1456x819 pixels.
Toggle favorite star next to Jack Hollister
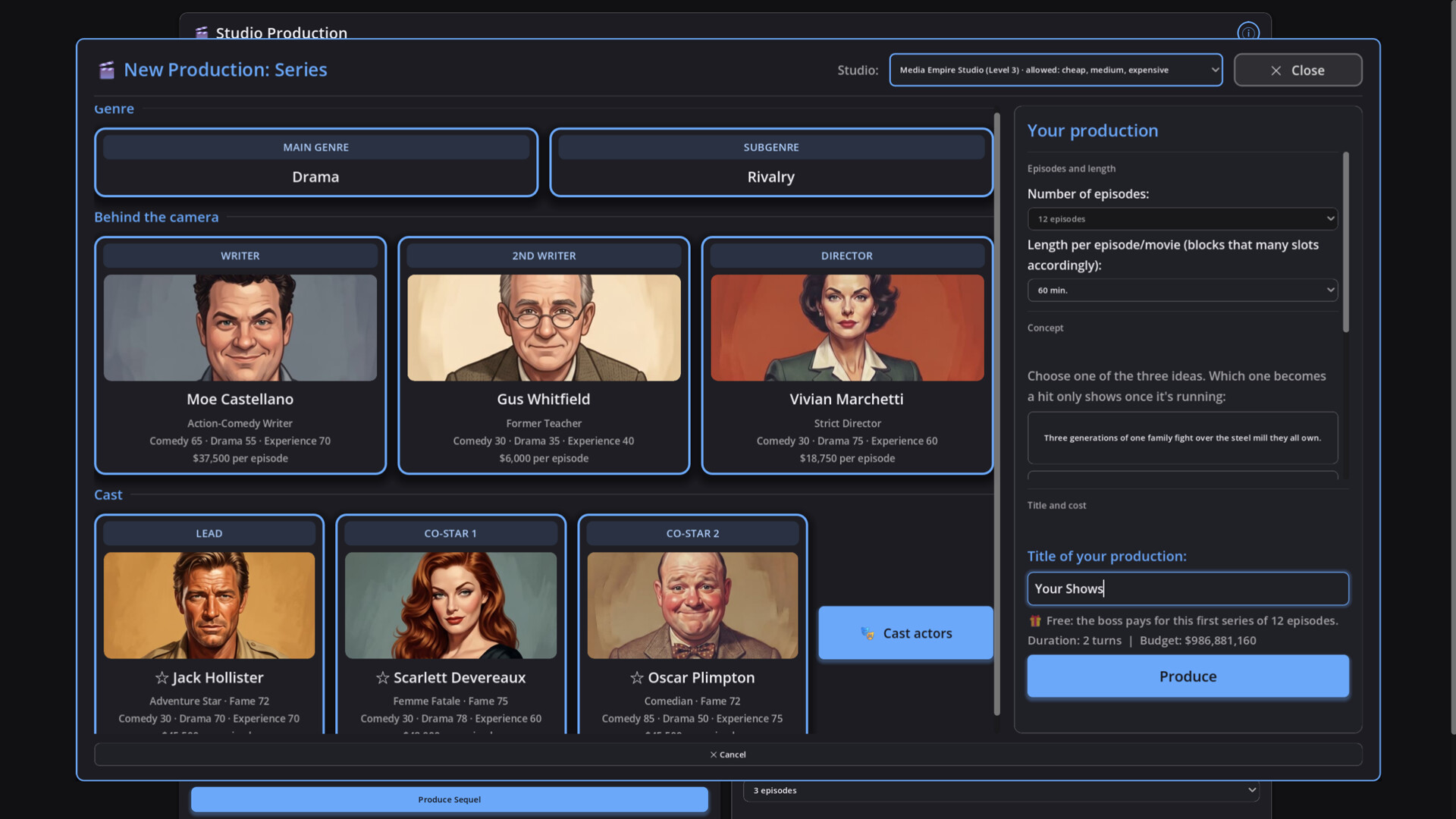pos(162,677)
